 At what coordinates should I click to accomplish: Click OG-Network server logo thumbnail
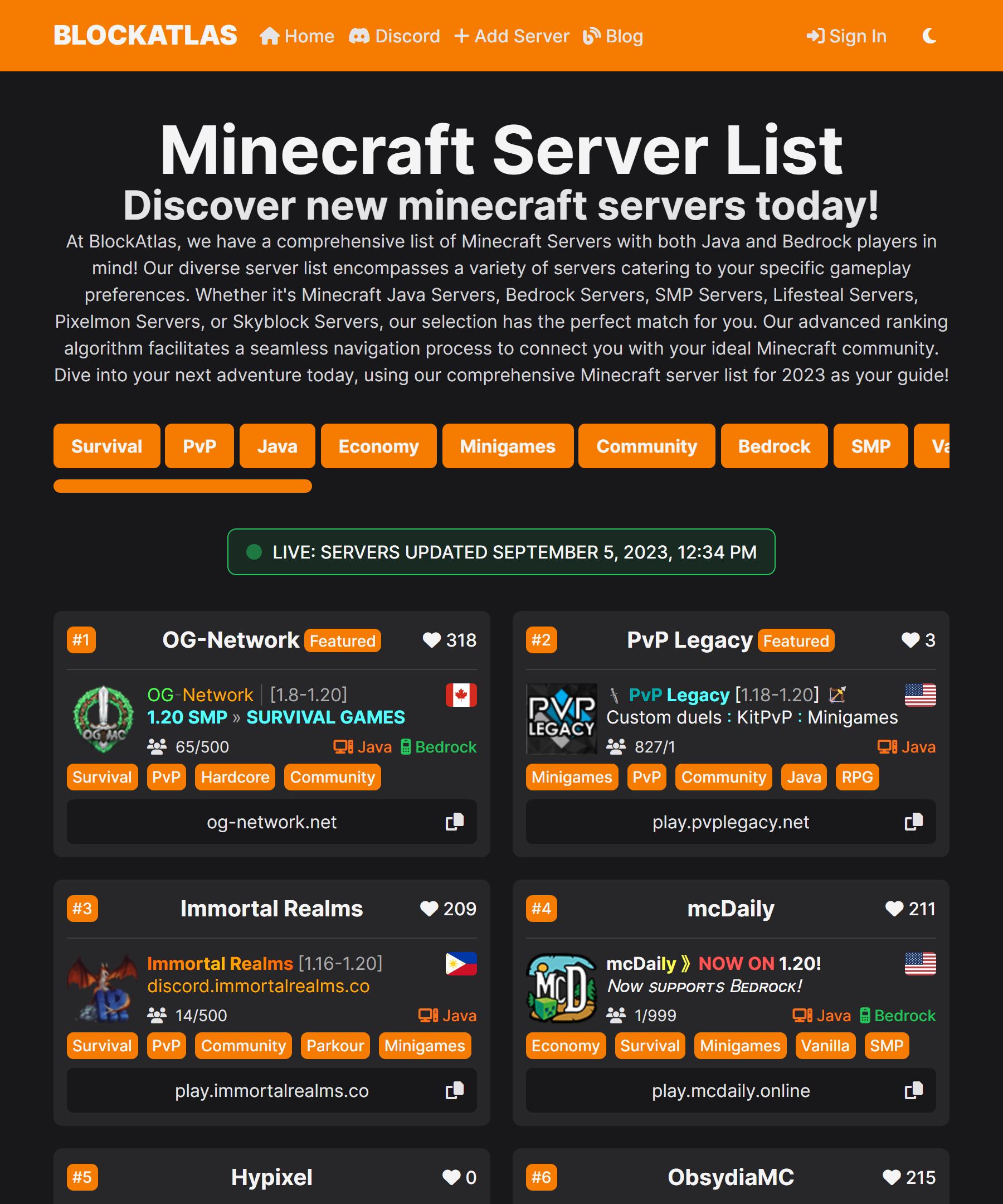[103, 718]
